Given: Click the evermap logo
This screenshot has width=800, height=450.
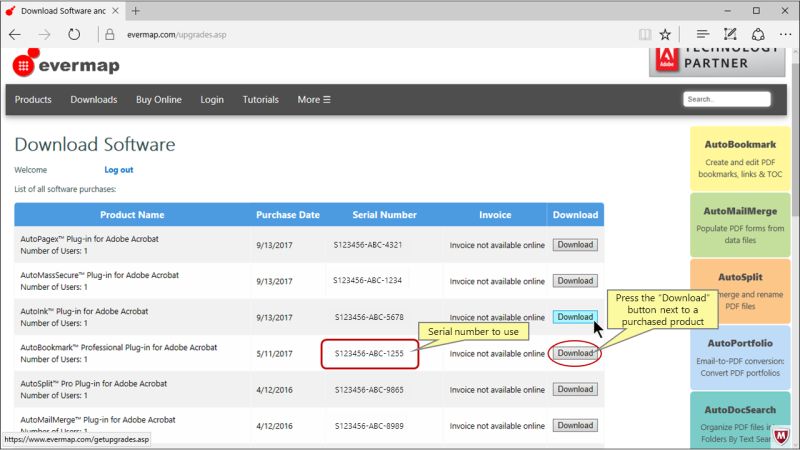Looking at the screenshot, I should (66, 63).
